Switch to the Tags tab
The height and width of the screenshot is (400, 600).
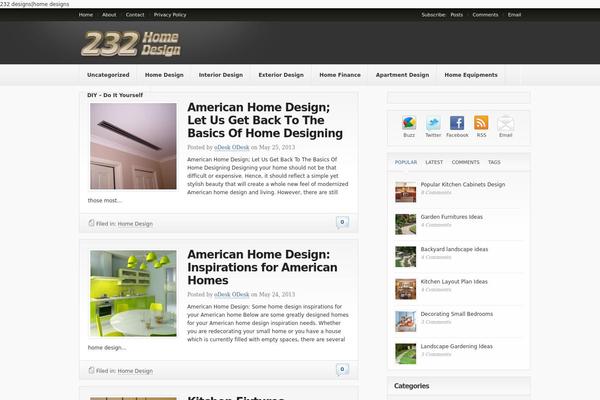click(x=494, y=162)
